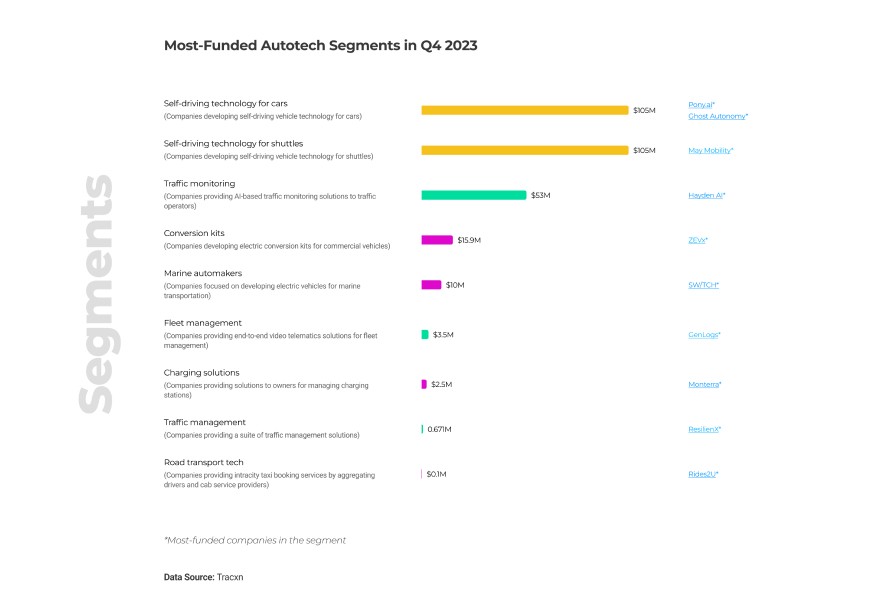The width and height of the screenshot is (880, 600).
Task: Follow the Hayden AI link
Action: coord(705,195)
